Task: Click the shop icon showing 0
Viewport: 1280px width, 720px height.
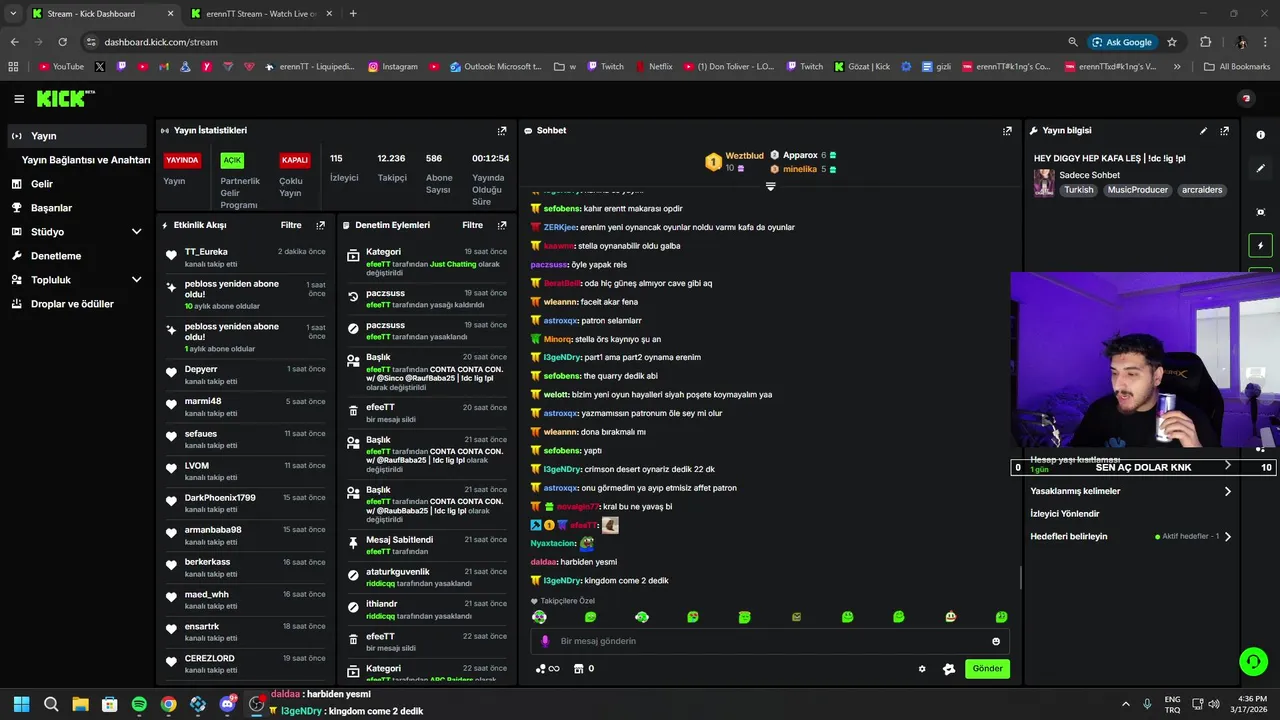Action: (x=584, y=669)
